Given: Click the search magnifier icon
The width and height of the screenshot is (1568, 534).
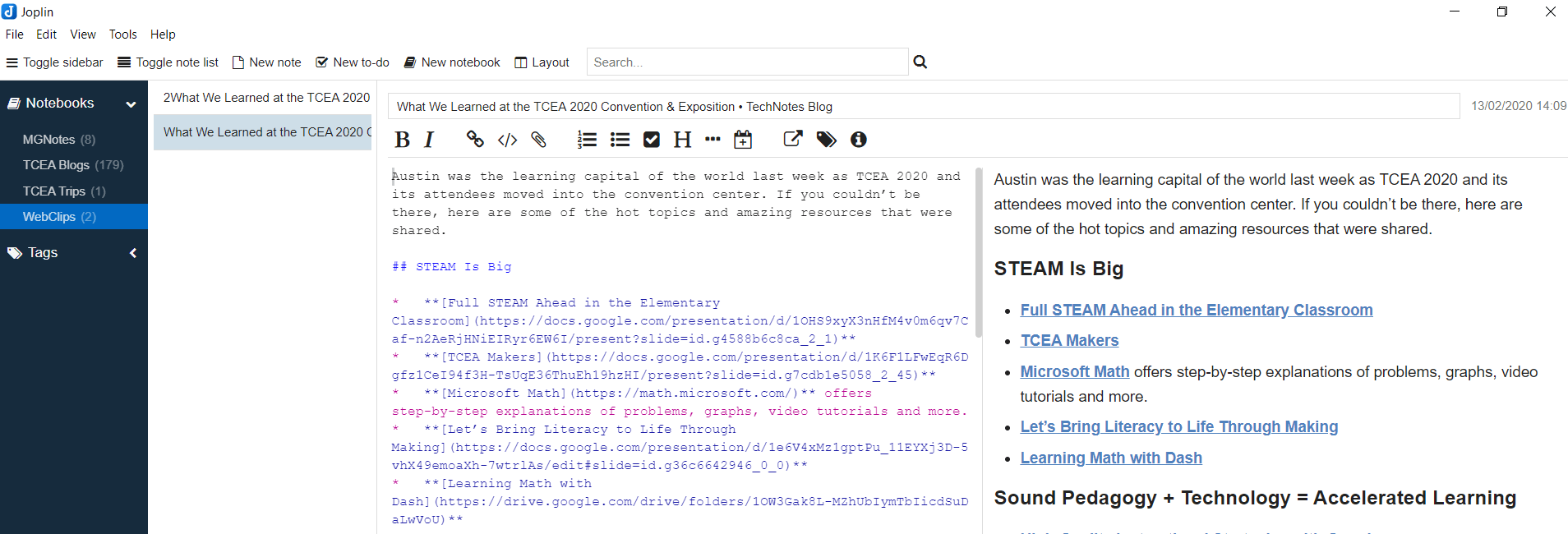Looking at the screenshot, I should [920, 62].
